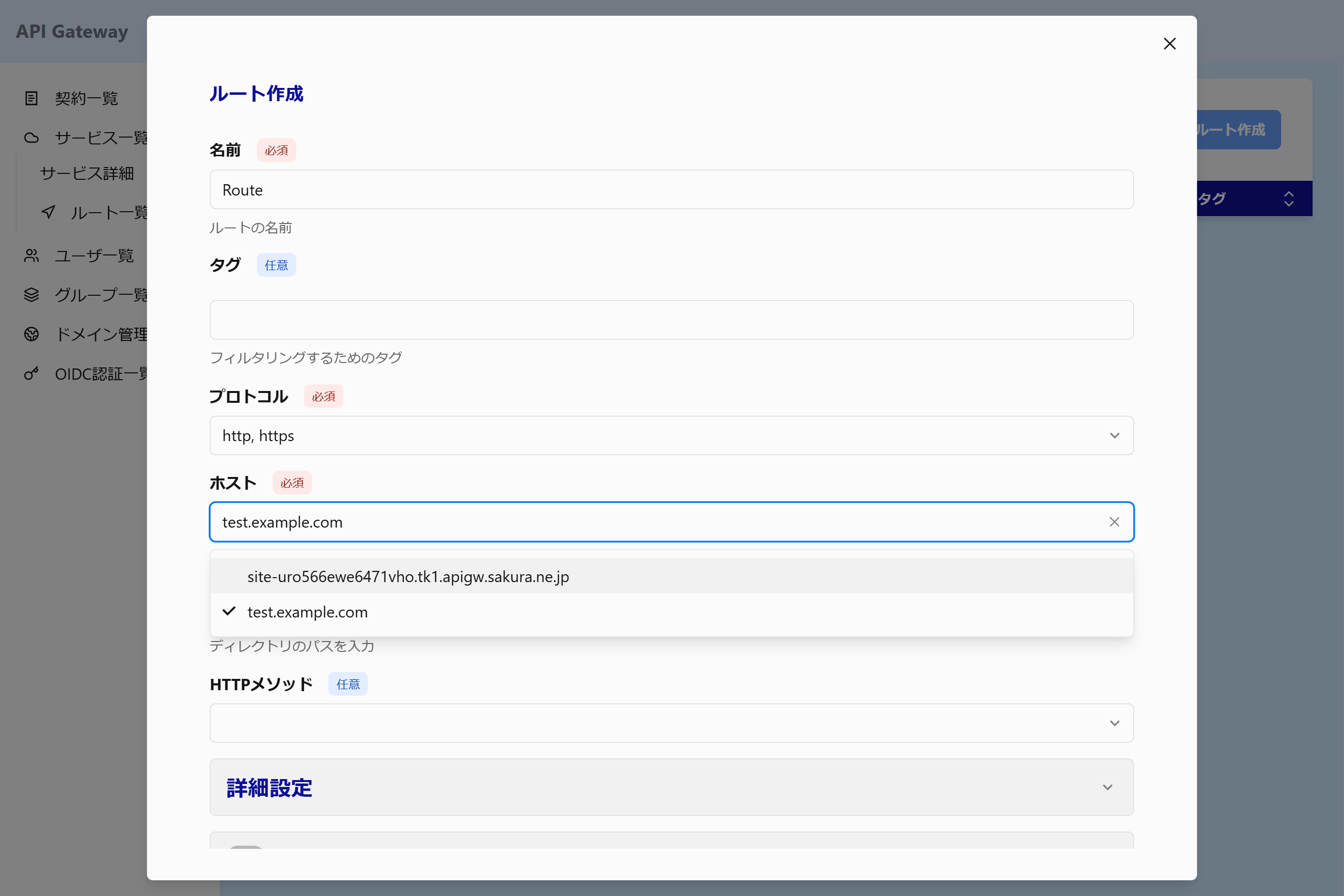The image size is (1344, 896).
Task: Click the ルート一覧 navigation arrow icon
Action: 49,212
